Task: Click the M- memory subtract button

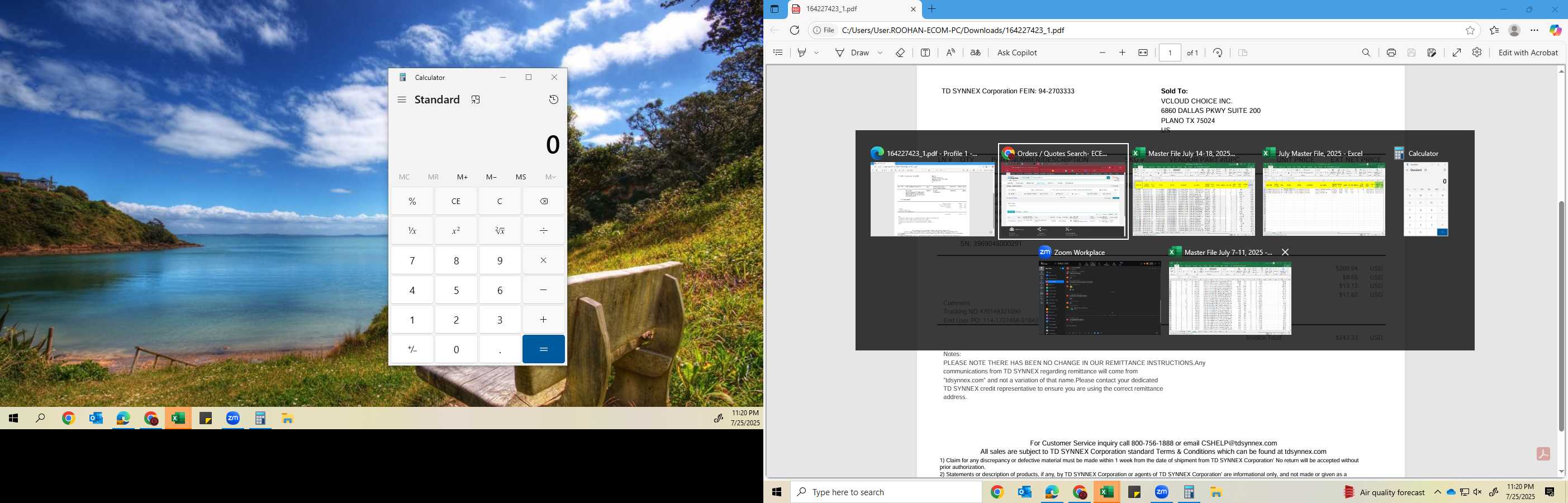Action: tap(492, 177)
